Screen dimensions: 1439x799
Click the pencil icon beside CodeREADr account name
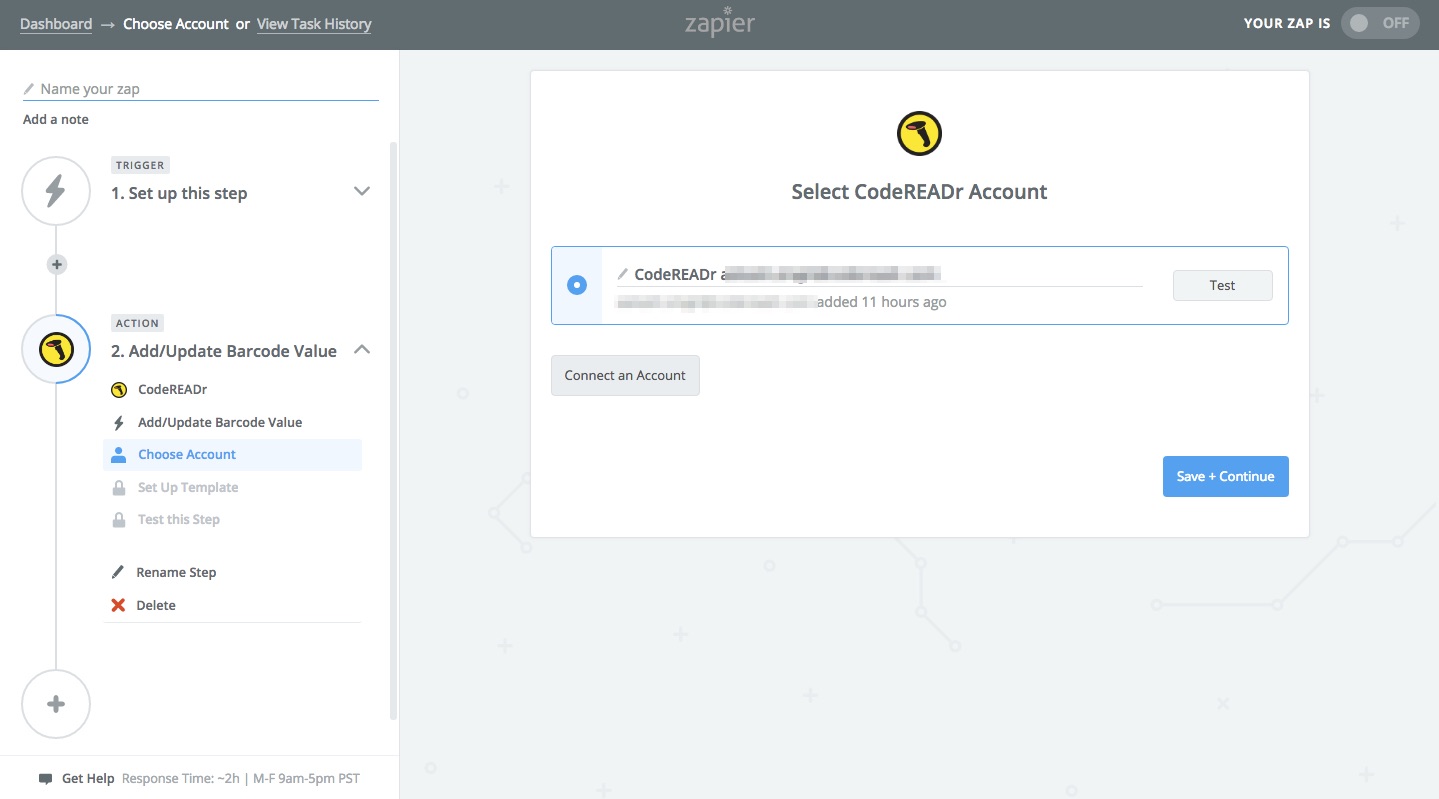pyautogui.click(x=623, y=274)
